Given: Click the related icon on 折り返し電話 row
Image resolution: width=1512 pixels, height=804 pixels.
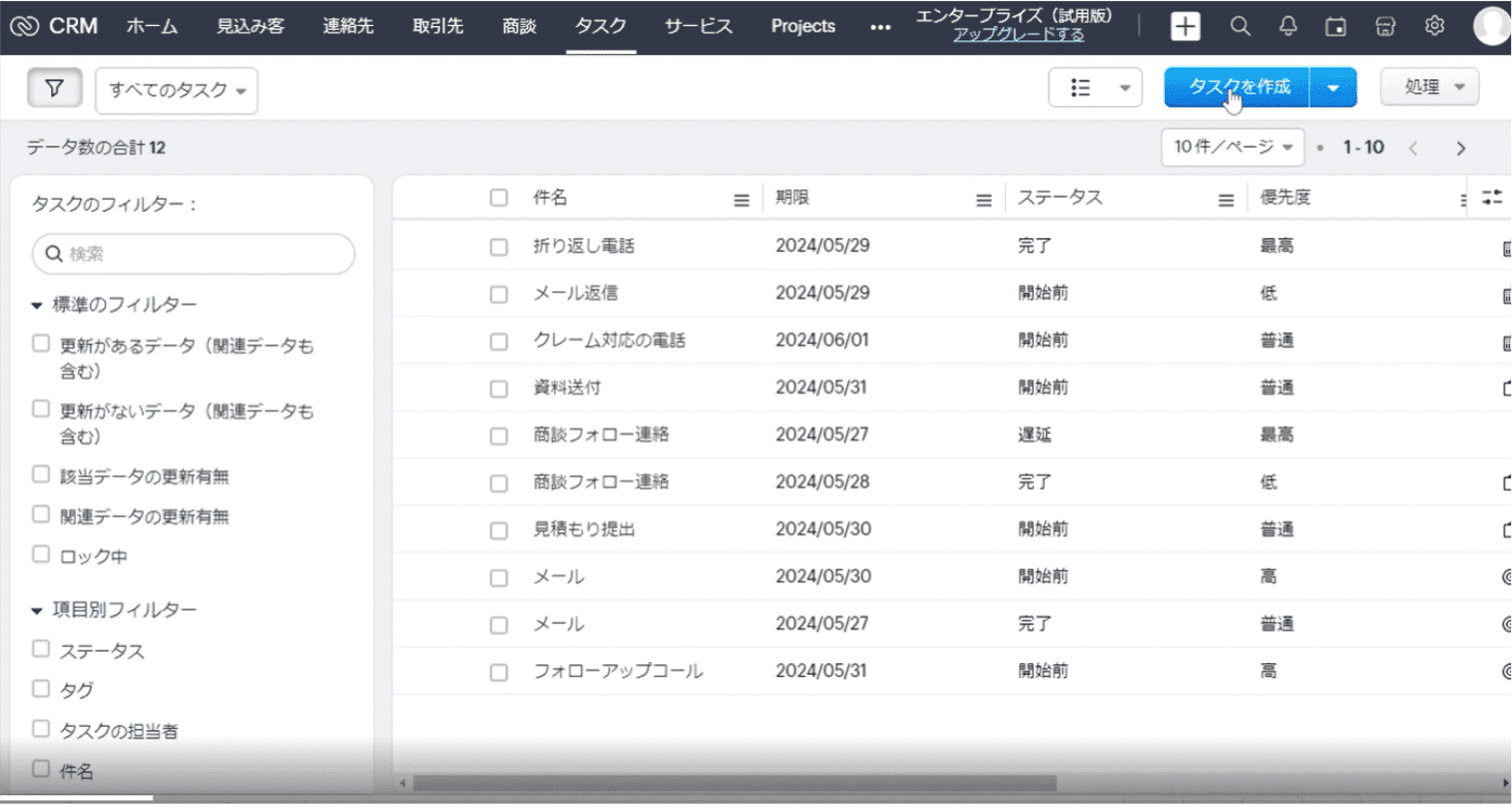Looking at the screenshot, I should [1506, 249].
